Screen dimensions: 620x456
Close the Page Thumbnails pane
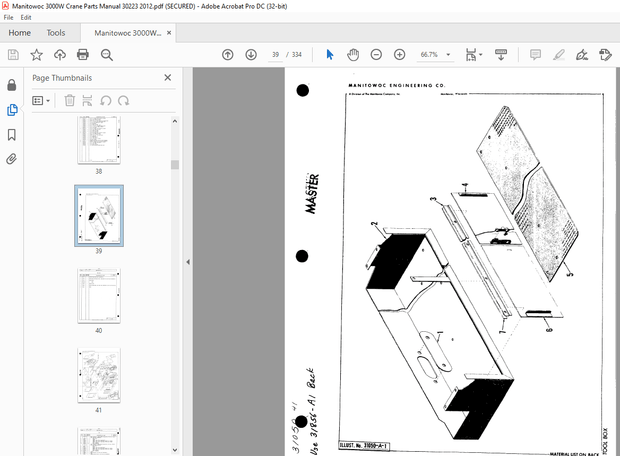[167, 77]
